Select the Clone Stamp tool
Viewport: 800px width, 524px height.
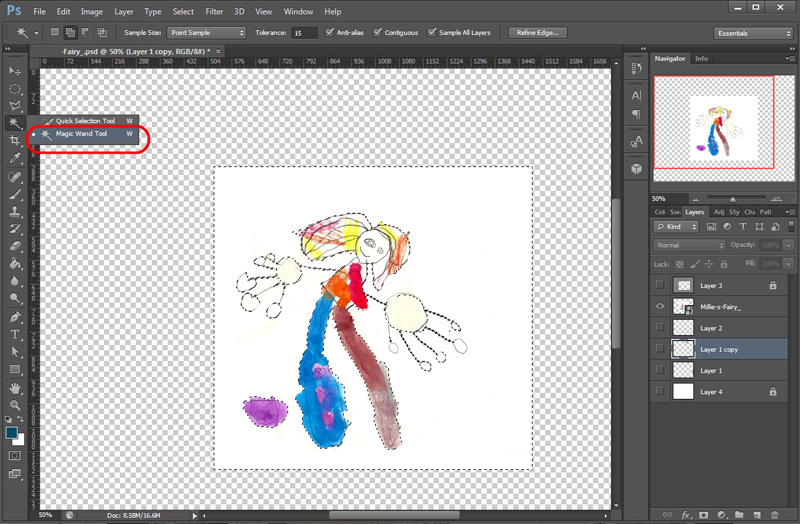pos(15,211)
